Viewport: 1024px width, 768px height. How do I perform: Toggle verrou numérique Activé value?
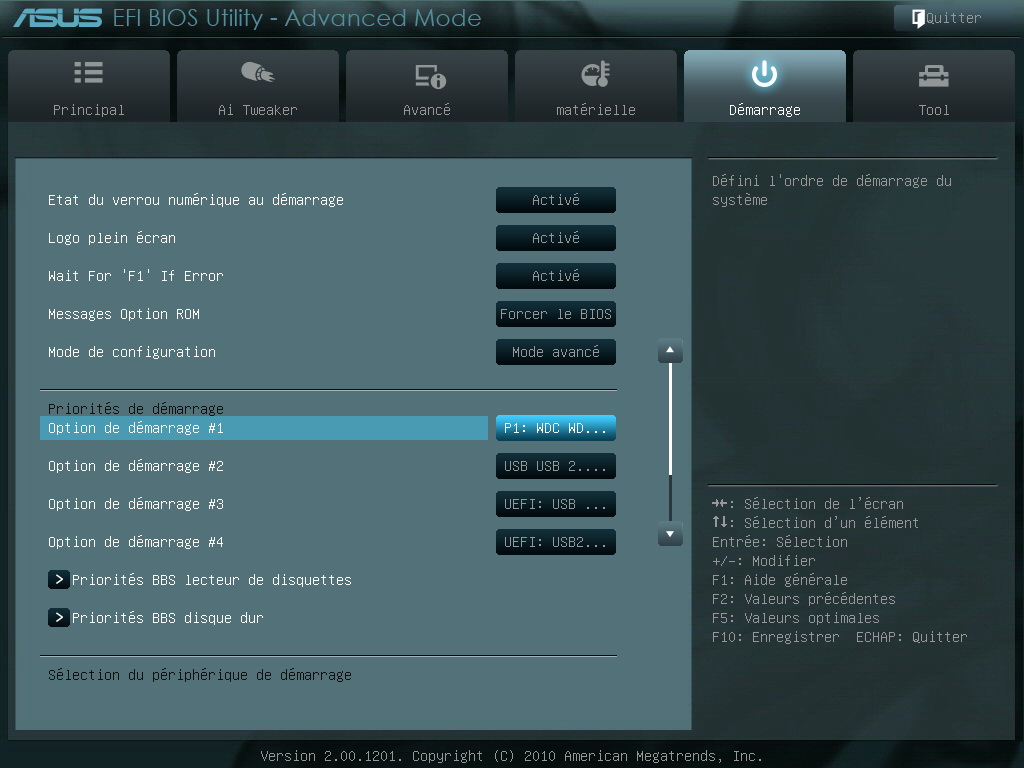point(556,200)
